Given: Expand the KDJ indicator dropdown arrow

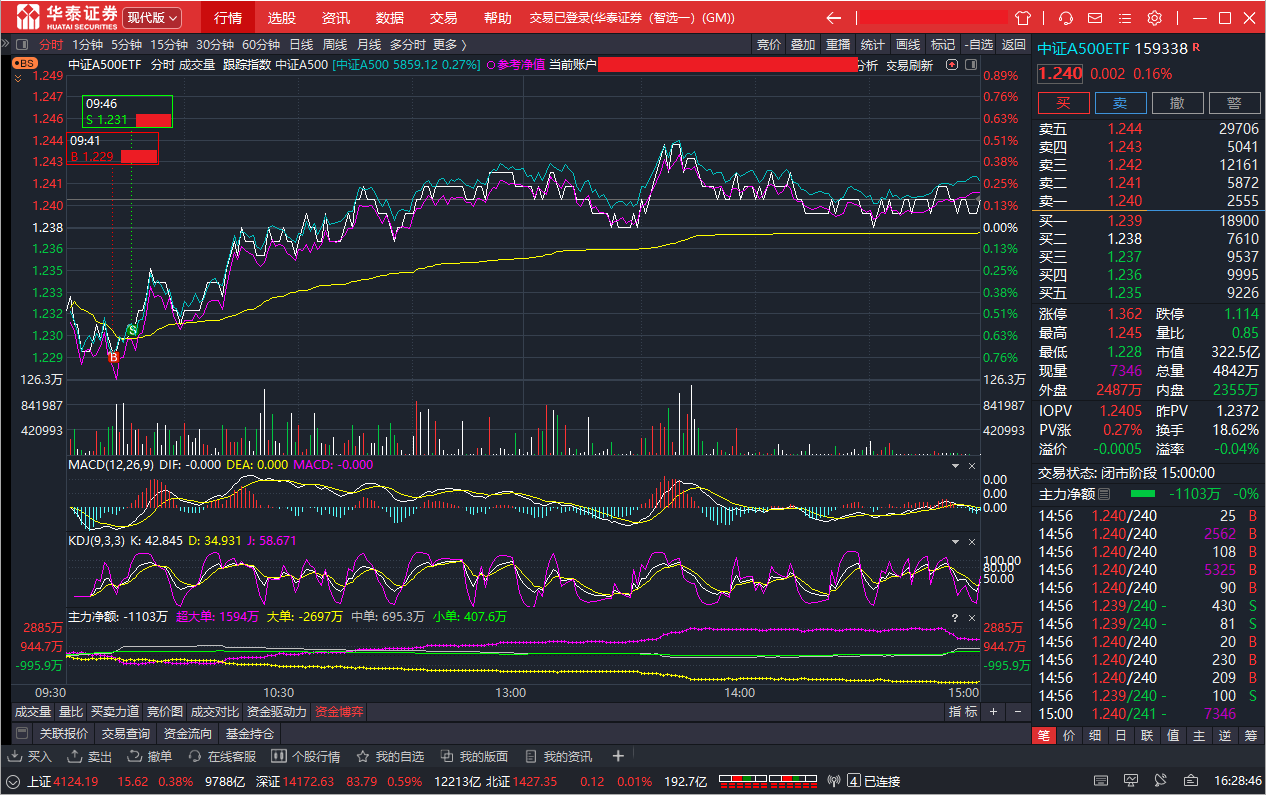Looking at the screenshot, I should tap(953, 541).
